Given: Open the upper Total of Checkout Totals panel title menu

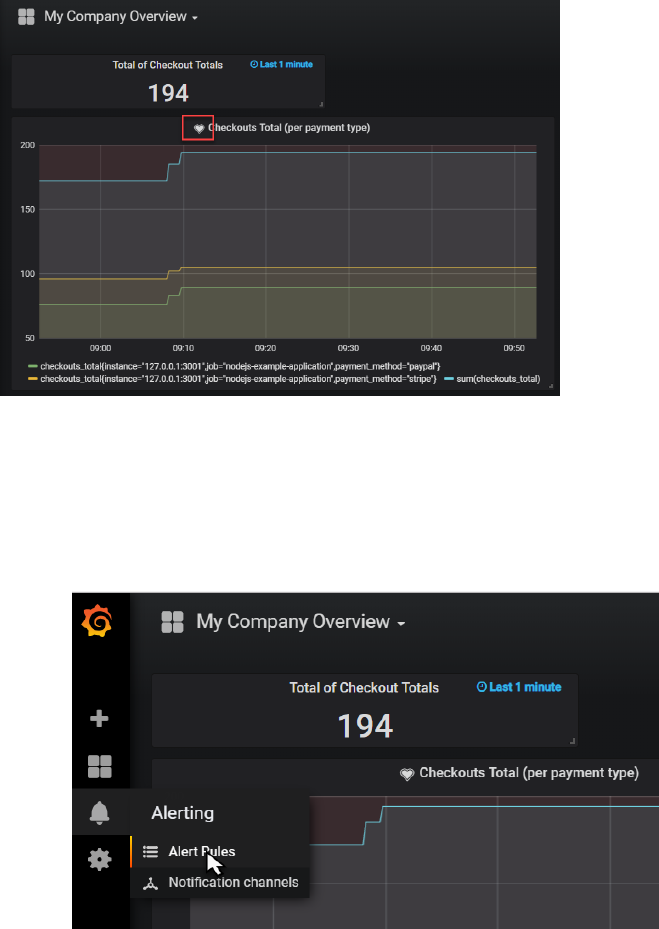Looking at the screenshot, I should click(x=168, y=65).
